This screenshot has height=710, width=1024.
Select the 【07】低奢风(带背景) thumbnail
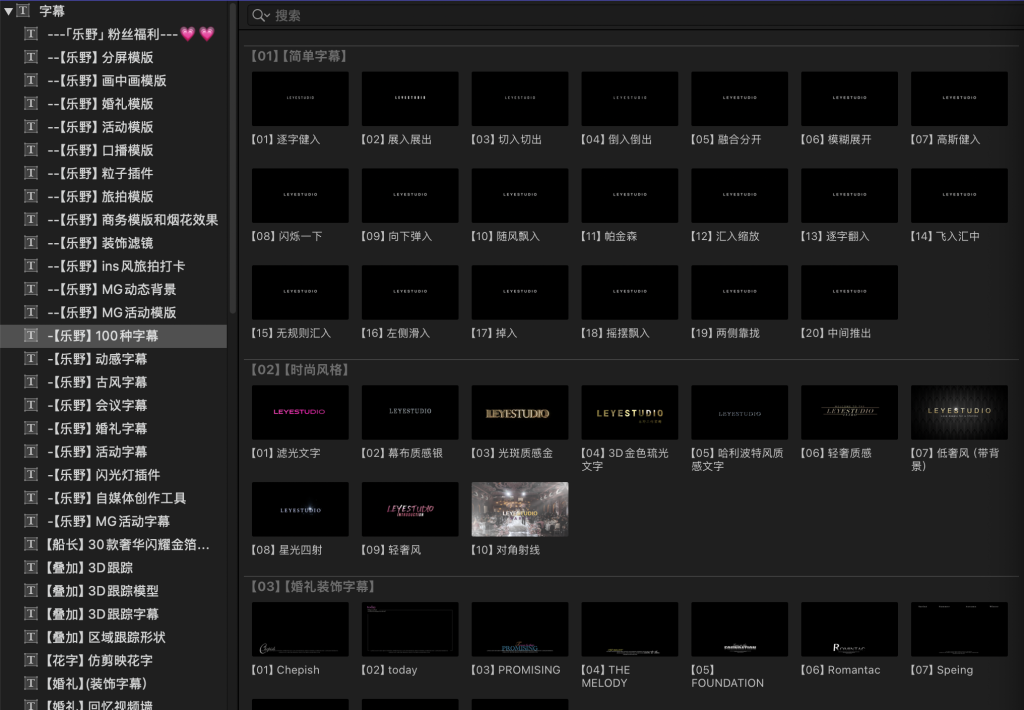(959, 412)
